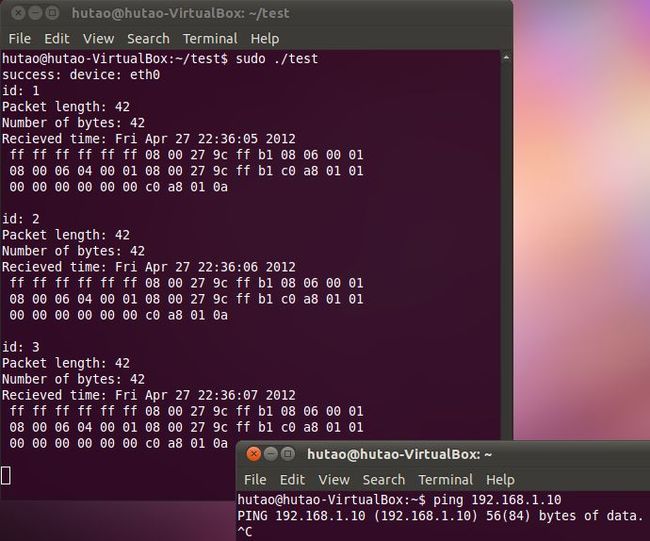
Task: Click the 'id: 2' line
Action: click(x=20, y=218)
